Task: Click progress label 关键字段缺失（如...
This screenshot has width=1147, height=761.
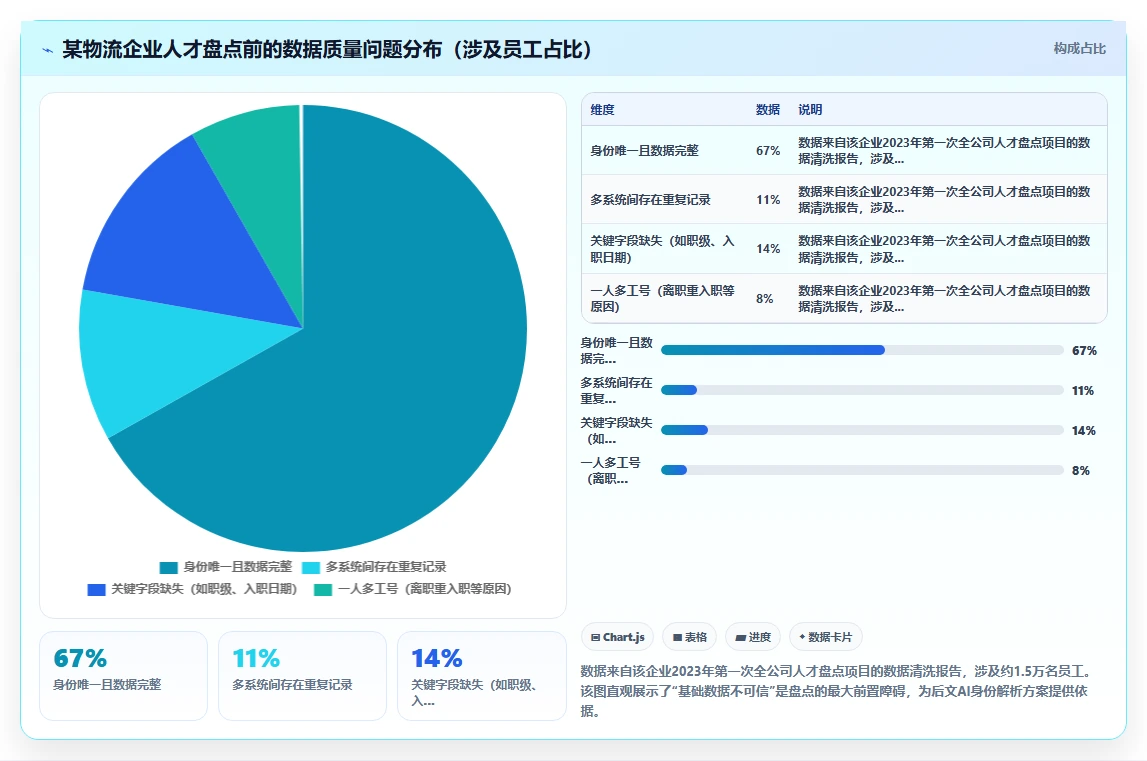Action: click(617, 430)
